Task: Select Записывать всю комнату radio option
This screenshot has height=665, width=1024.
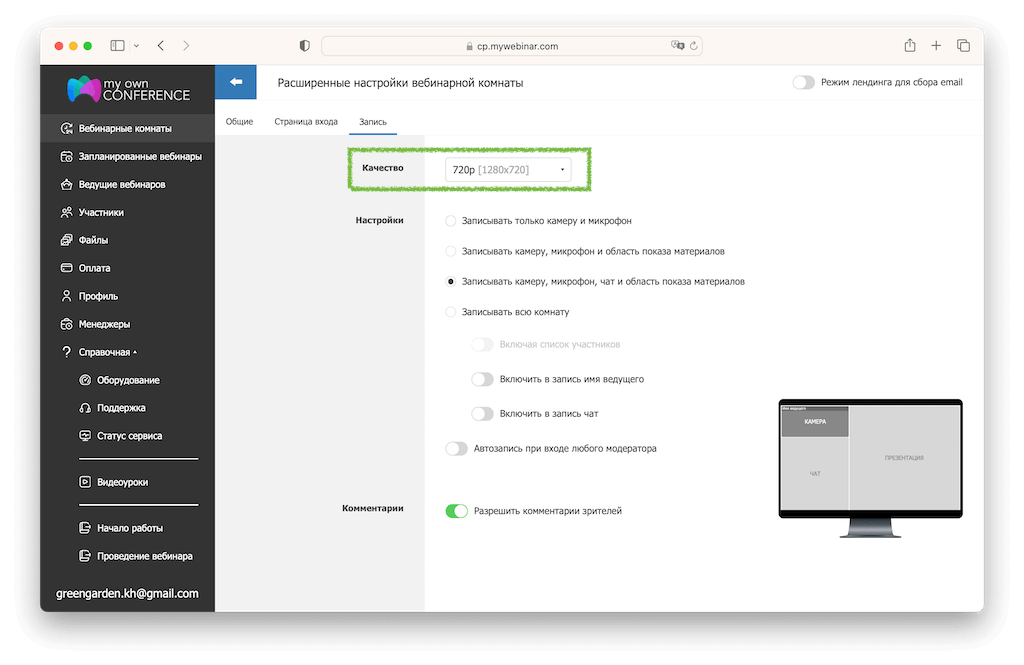Action: pyautogui.click(x=451, y=312)
